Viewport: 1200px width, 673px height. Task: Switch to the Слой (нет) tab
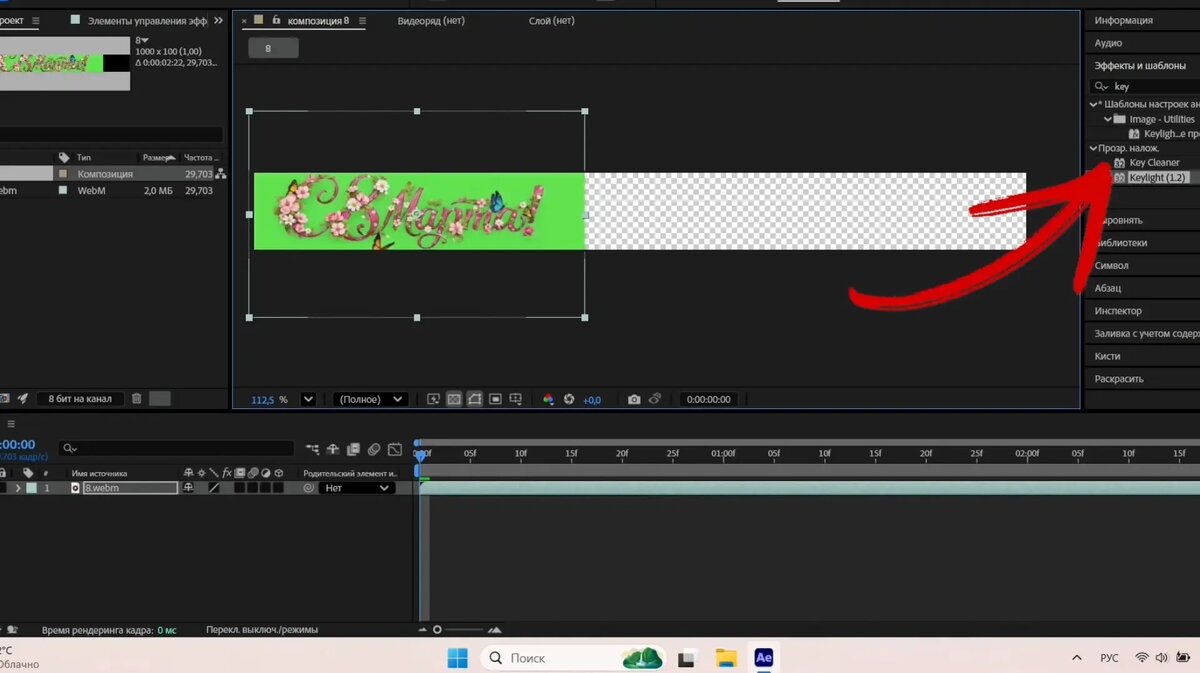(x=551, y=20)
